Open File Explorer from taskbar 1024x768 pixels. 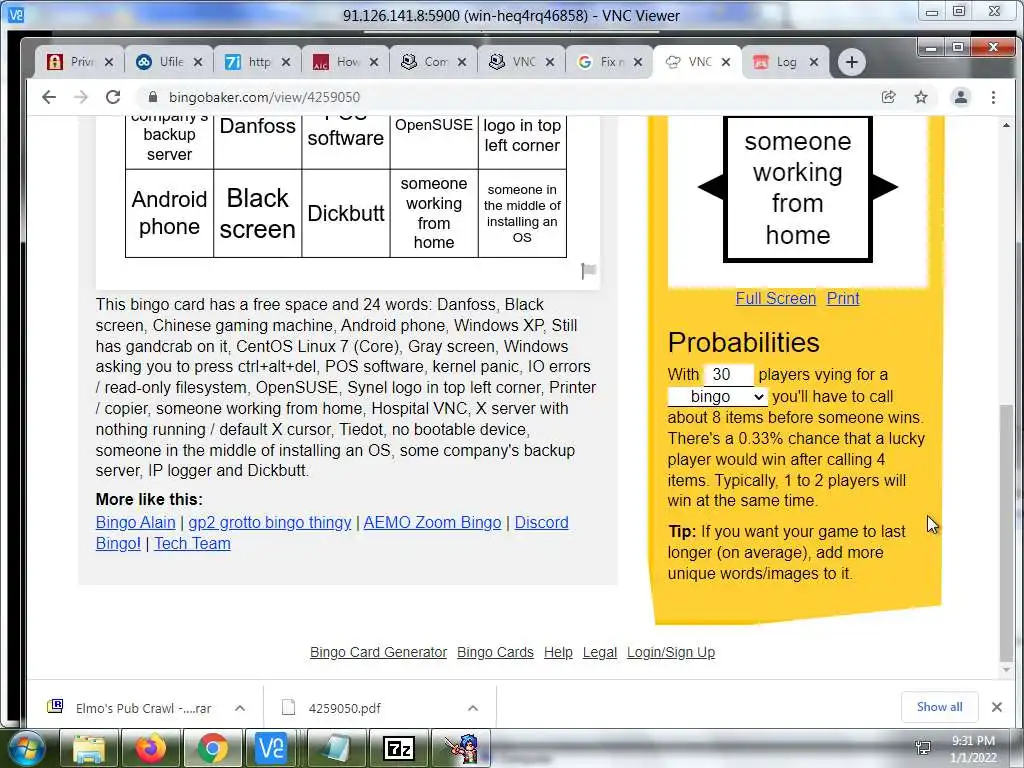point(89,748)
